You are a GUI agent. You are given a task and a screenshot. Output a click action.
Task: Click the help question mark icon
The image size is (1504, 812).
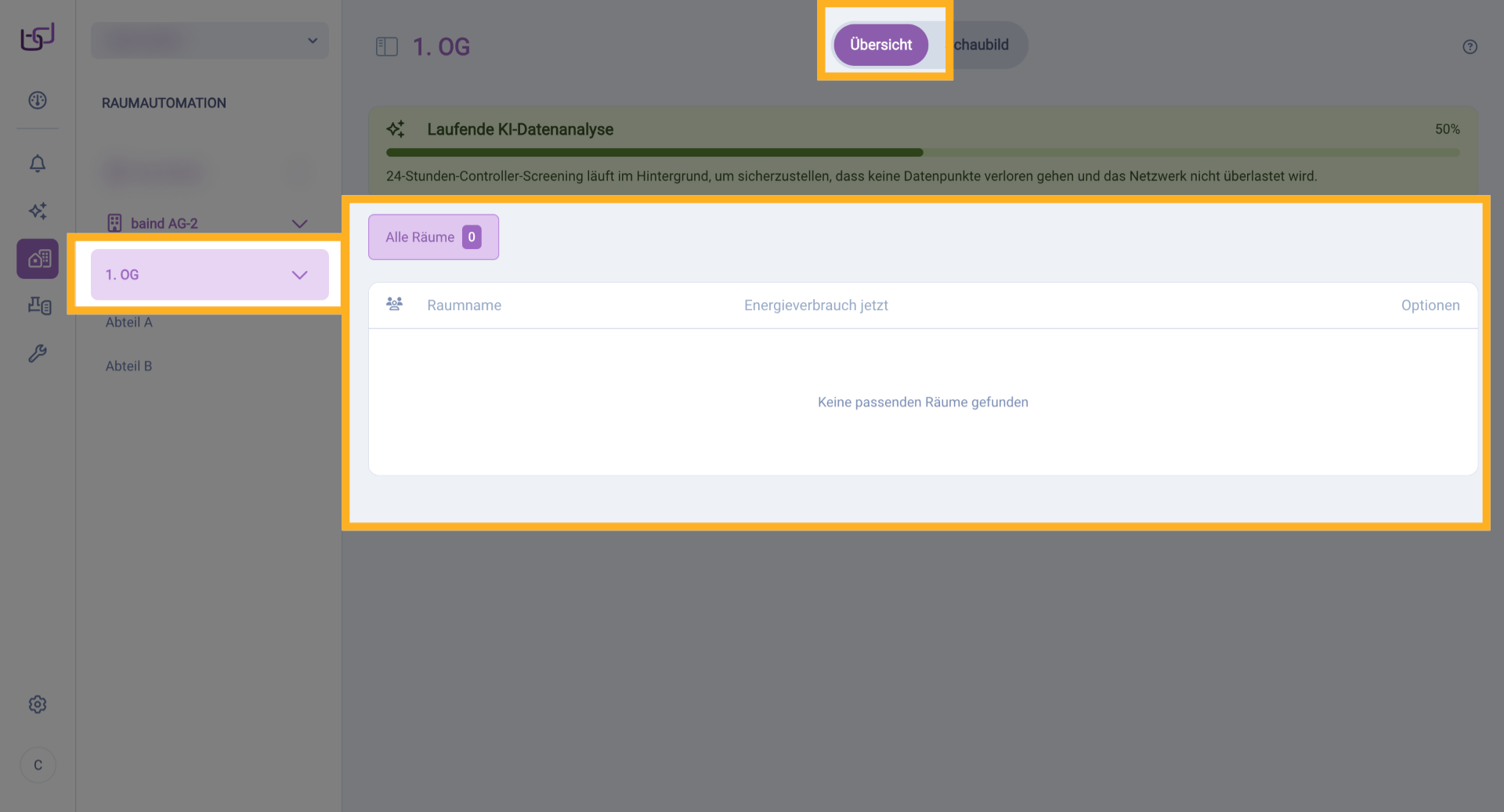1470,47
